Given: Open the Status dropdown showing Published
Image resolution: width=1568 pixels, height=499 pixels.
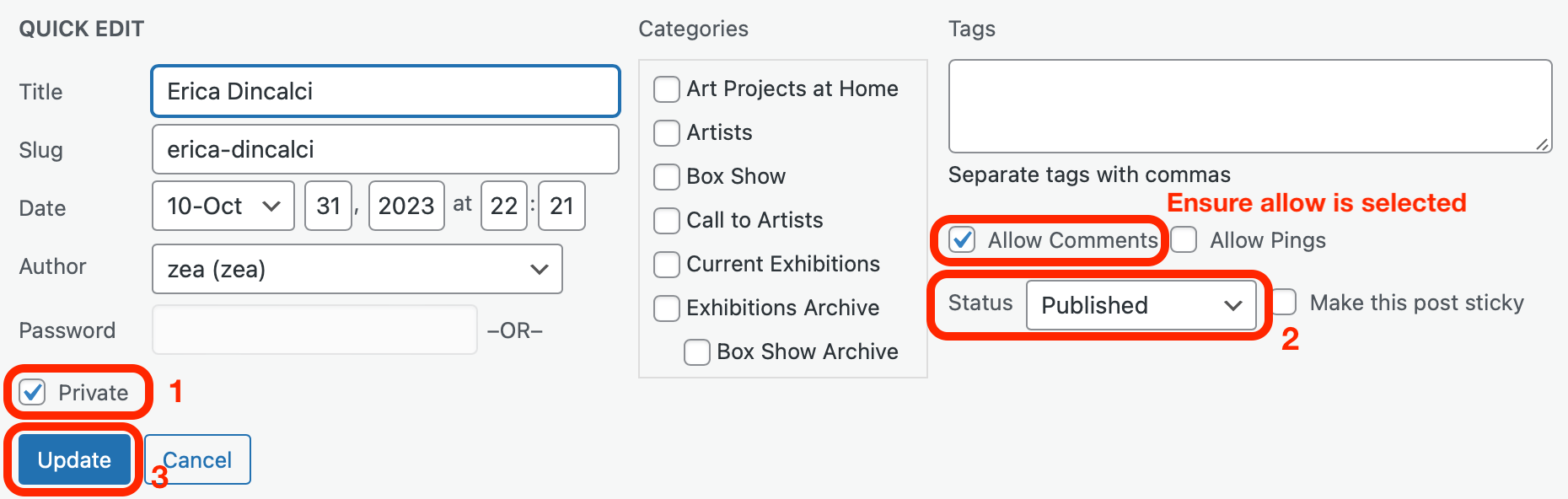Looking at the screenshot, I should [1141, 305].
